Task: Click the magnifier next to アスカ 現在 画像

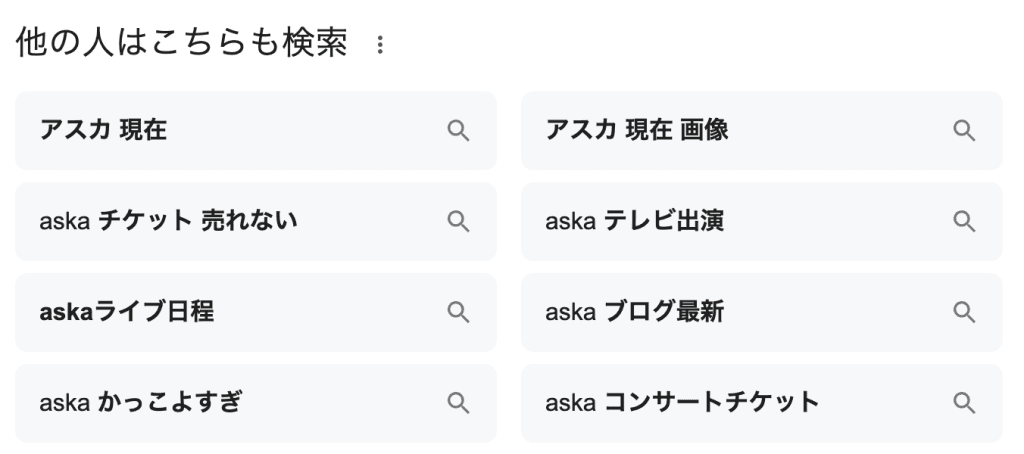Action: tap(964, 131)
